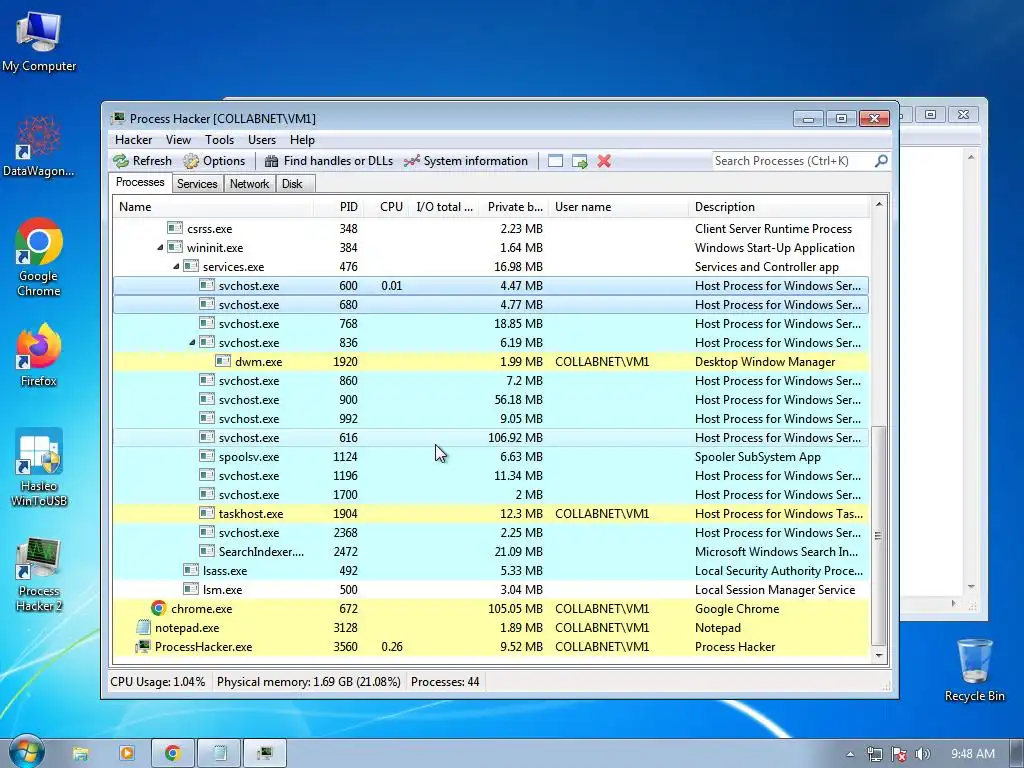Image resolution: width=1024 pixels, height=768 pixels.
Task: Open Options from the toolbar
Action: point(214,161)
